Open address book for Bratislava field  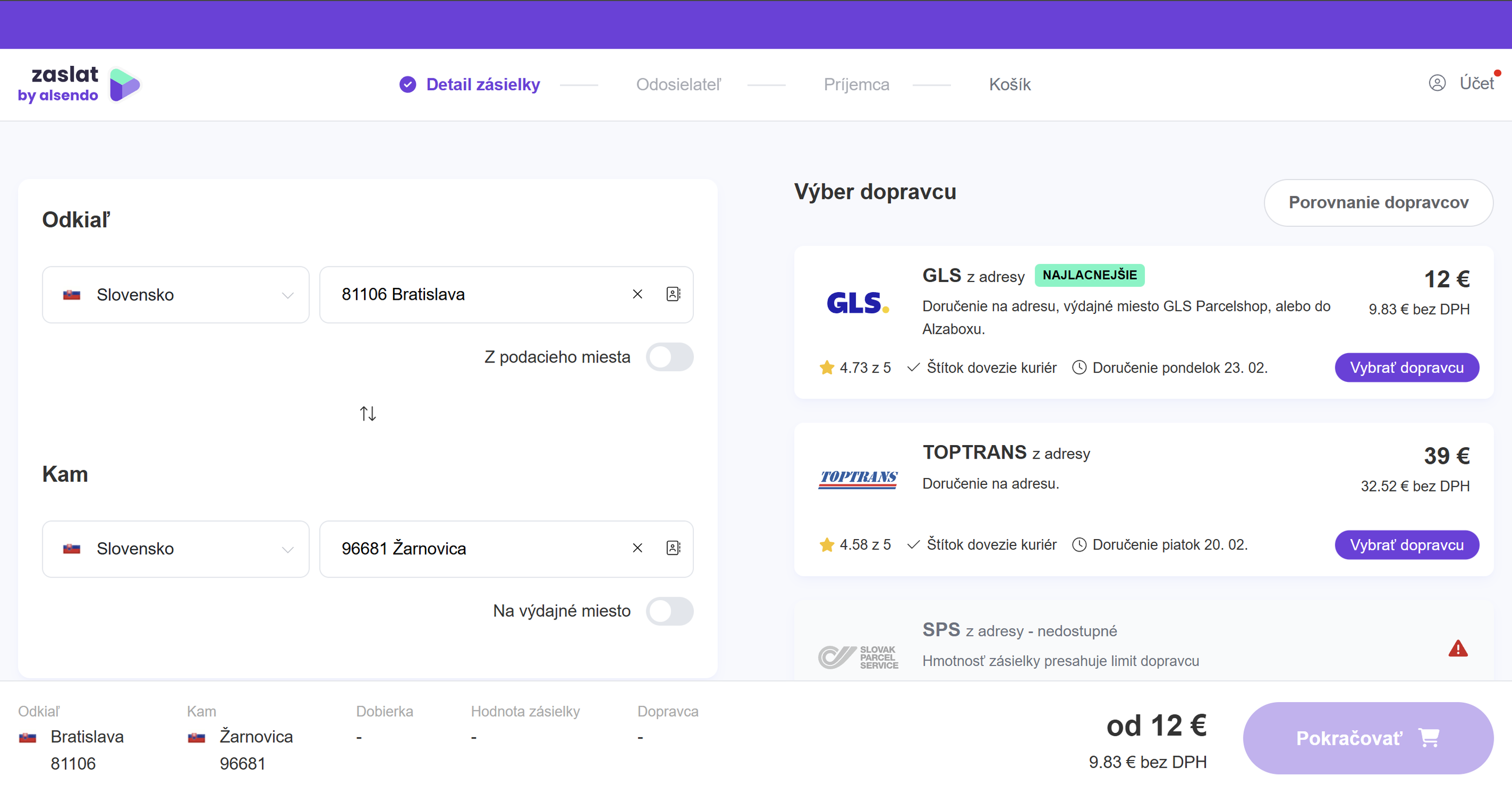pyautogui.click(x=673, y=294)
